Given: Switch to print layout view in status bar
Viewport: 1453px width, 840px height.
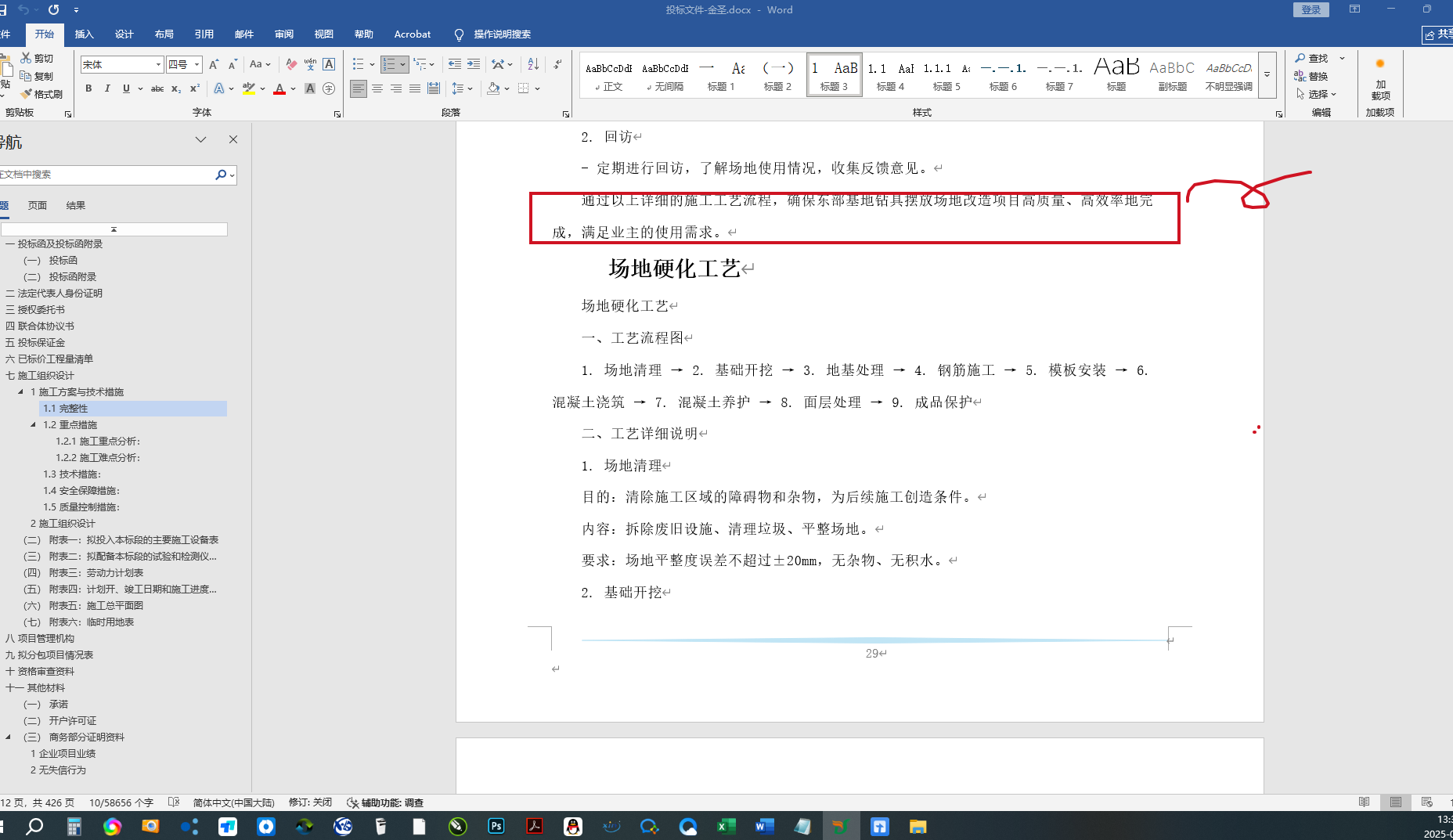Looking at the screenshot, I should pyautogui.click(x=1396, y=802).
